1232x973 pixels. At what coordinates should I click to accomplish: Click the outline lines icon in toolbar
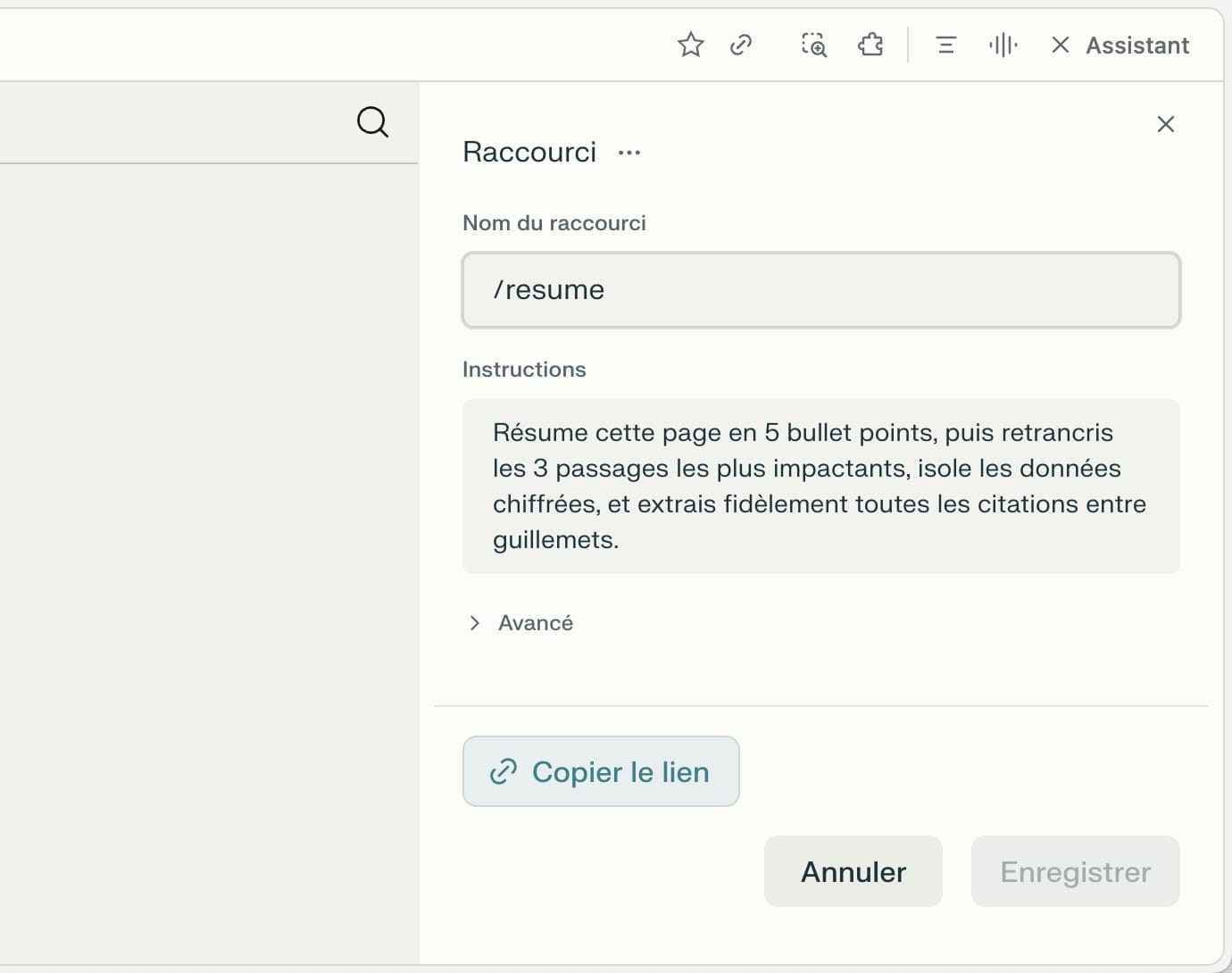(945, 45)
